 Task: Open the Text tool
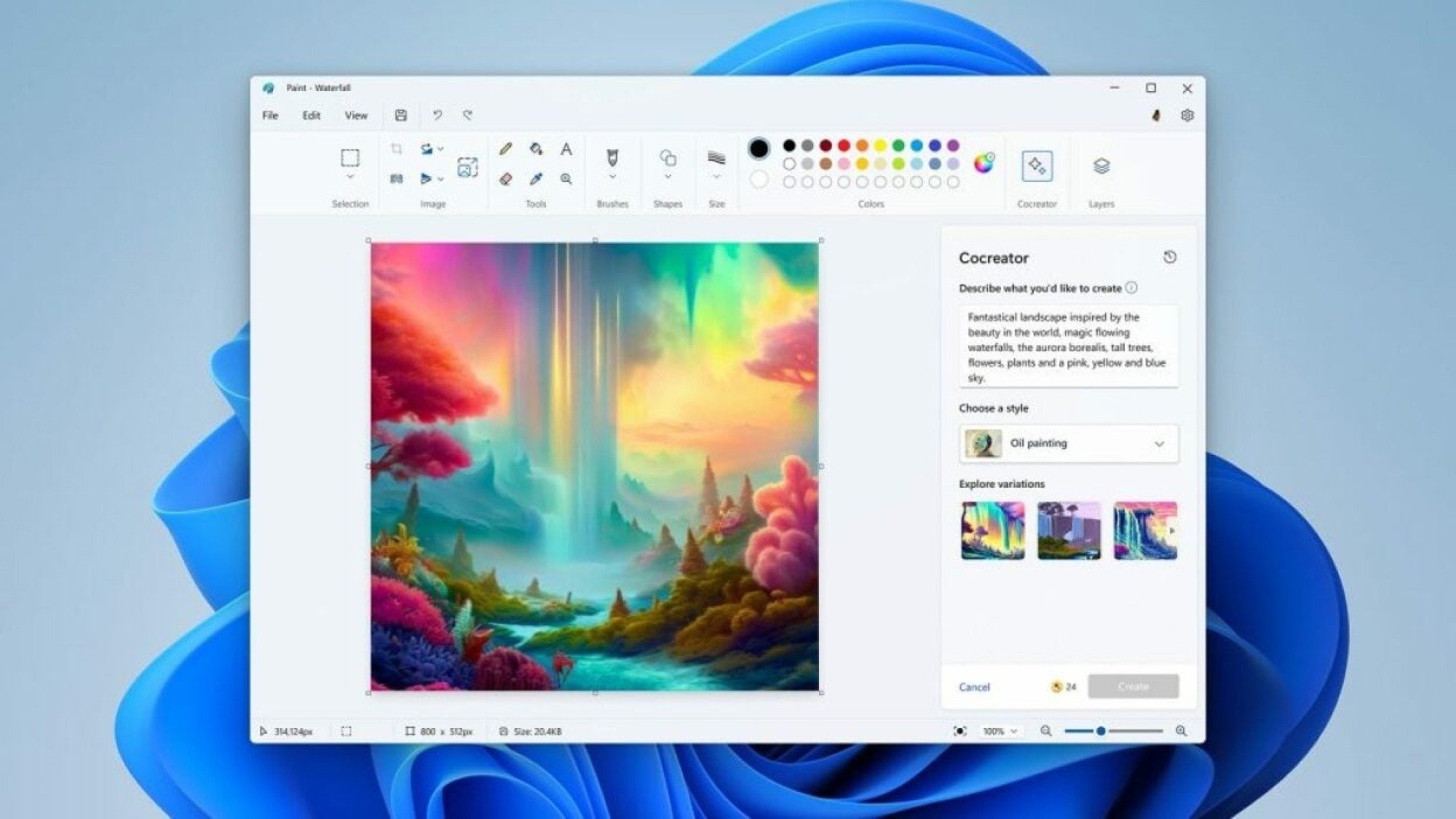pos(566,150)
